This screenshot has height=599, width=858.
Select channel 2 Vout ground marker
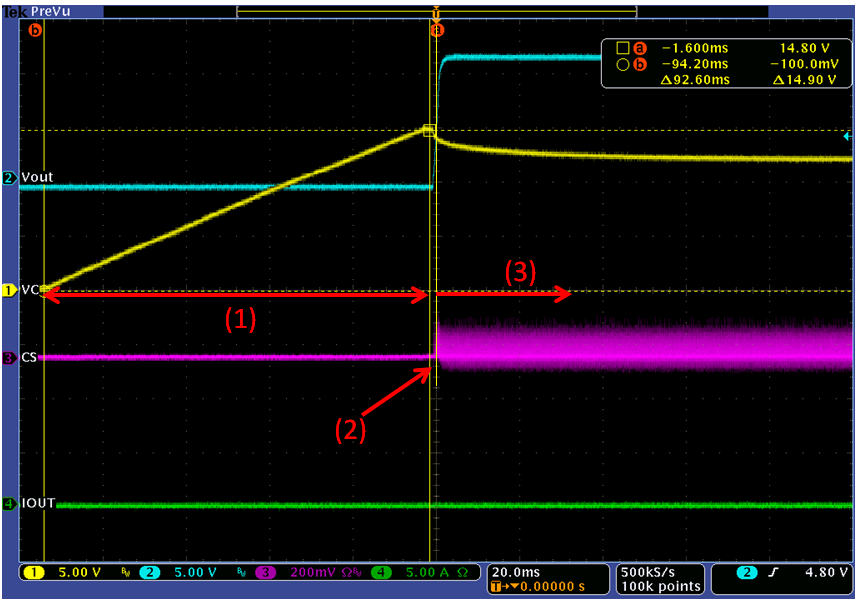[10, 178]
